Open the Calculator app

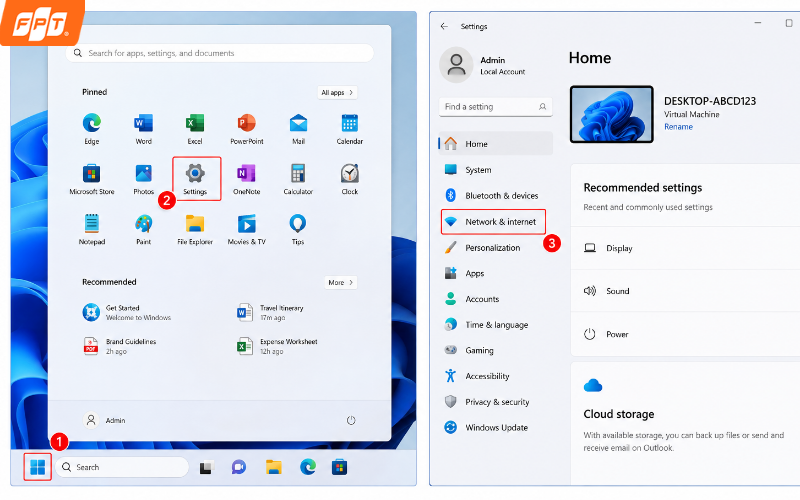pos(298,179)
